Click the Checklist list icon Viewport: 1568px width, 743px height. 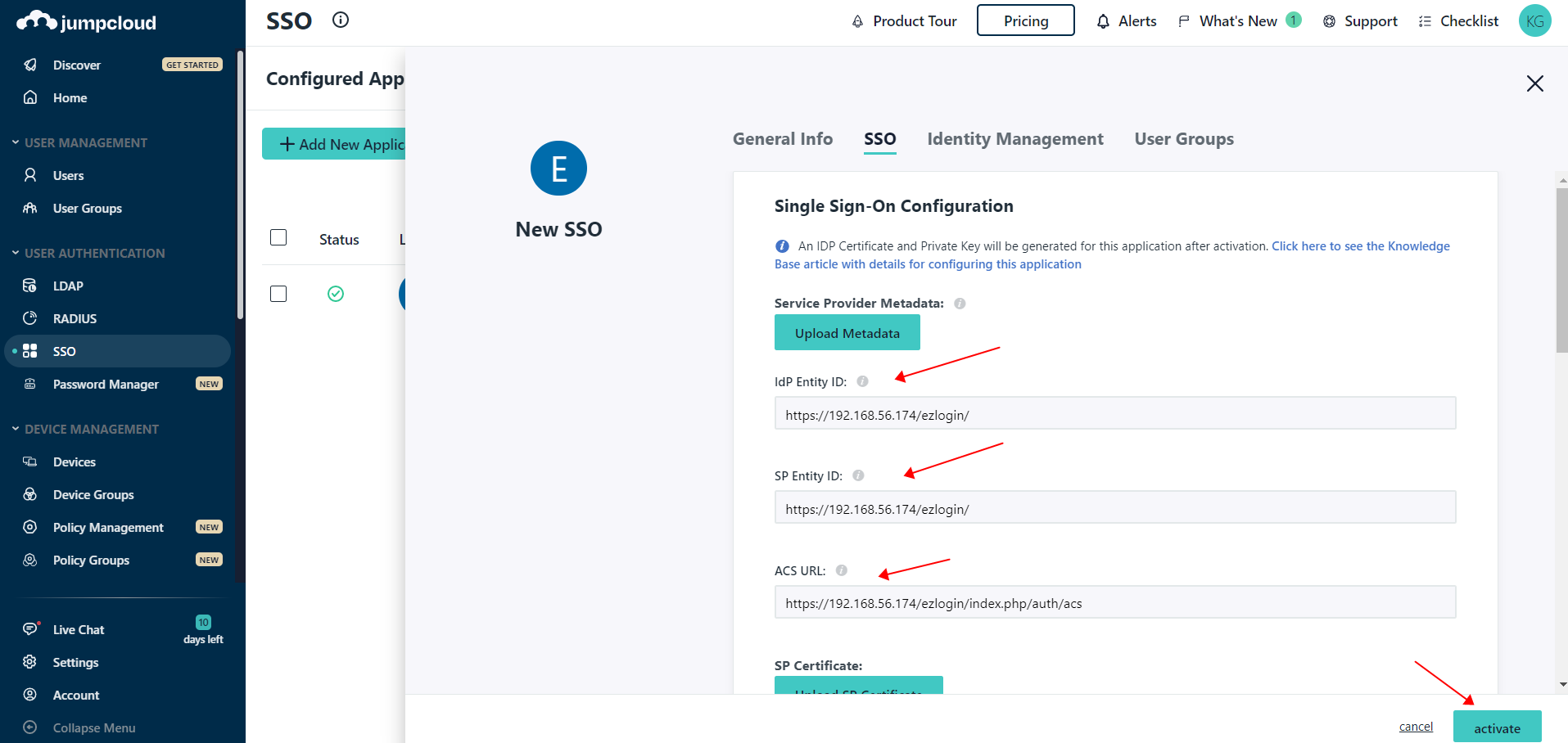click(1426, 21)
